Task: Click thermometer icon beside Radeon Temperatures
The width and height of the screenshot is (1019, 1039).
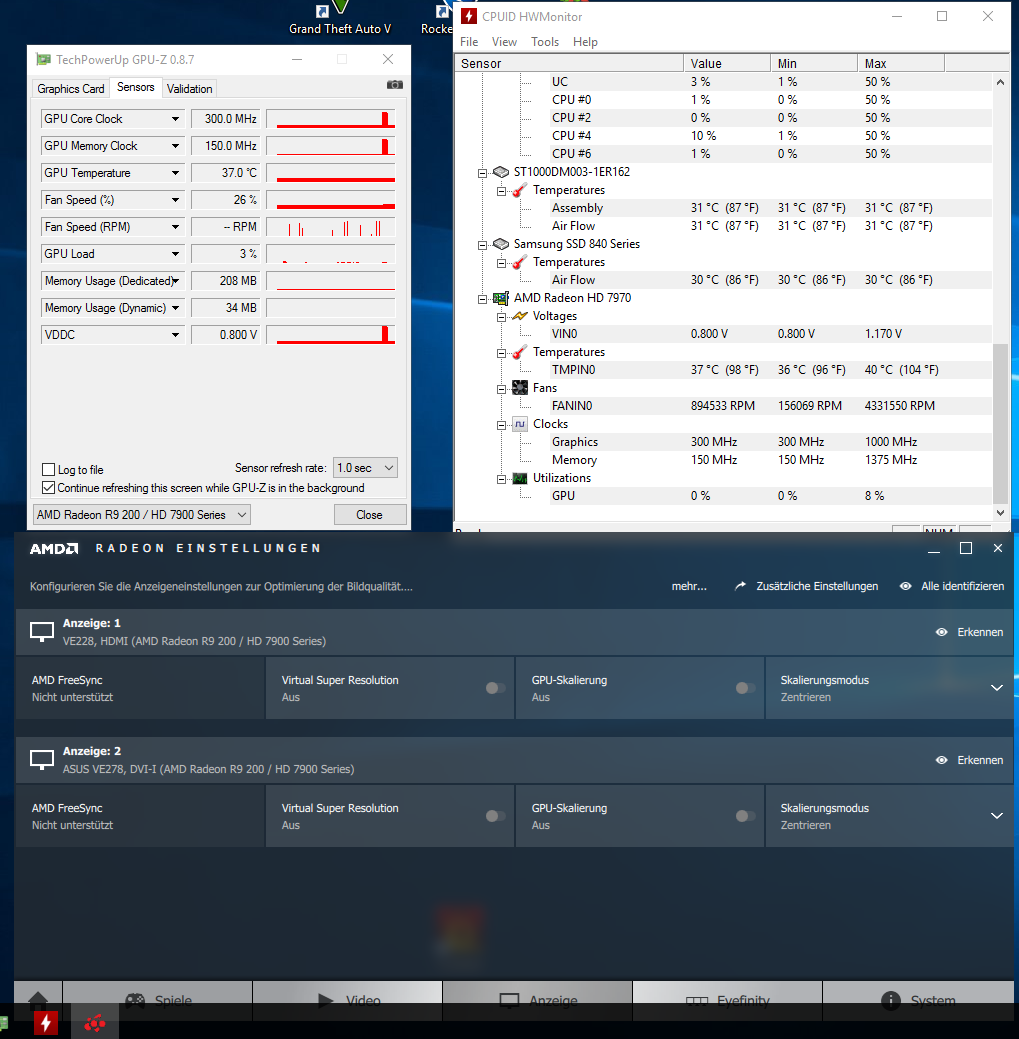Action: click(520, 353)
